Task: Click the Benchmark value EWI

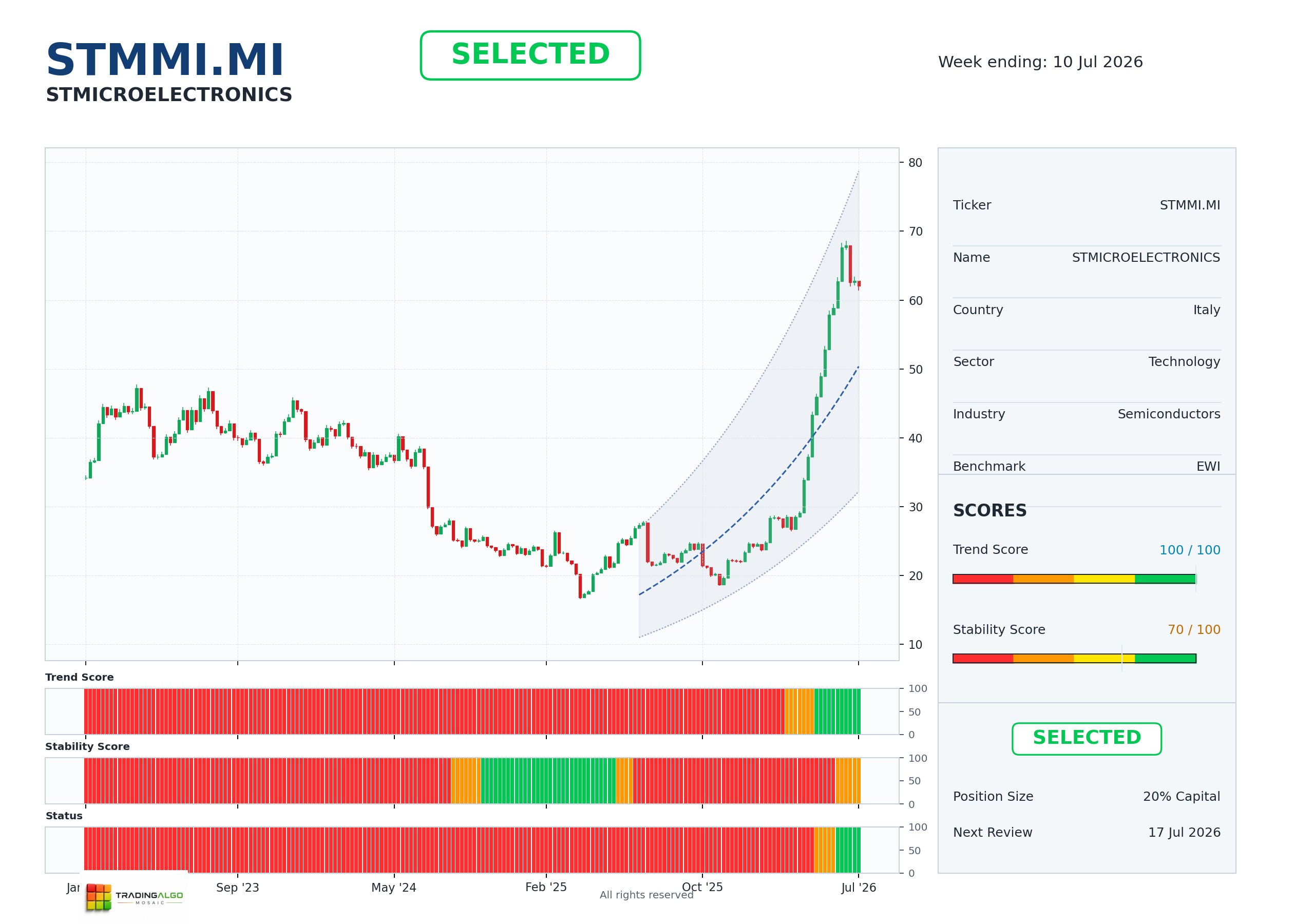Action: coord(1208,467)
